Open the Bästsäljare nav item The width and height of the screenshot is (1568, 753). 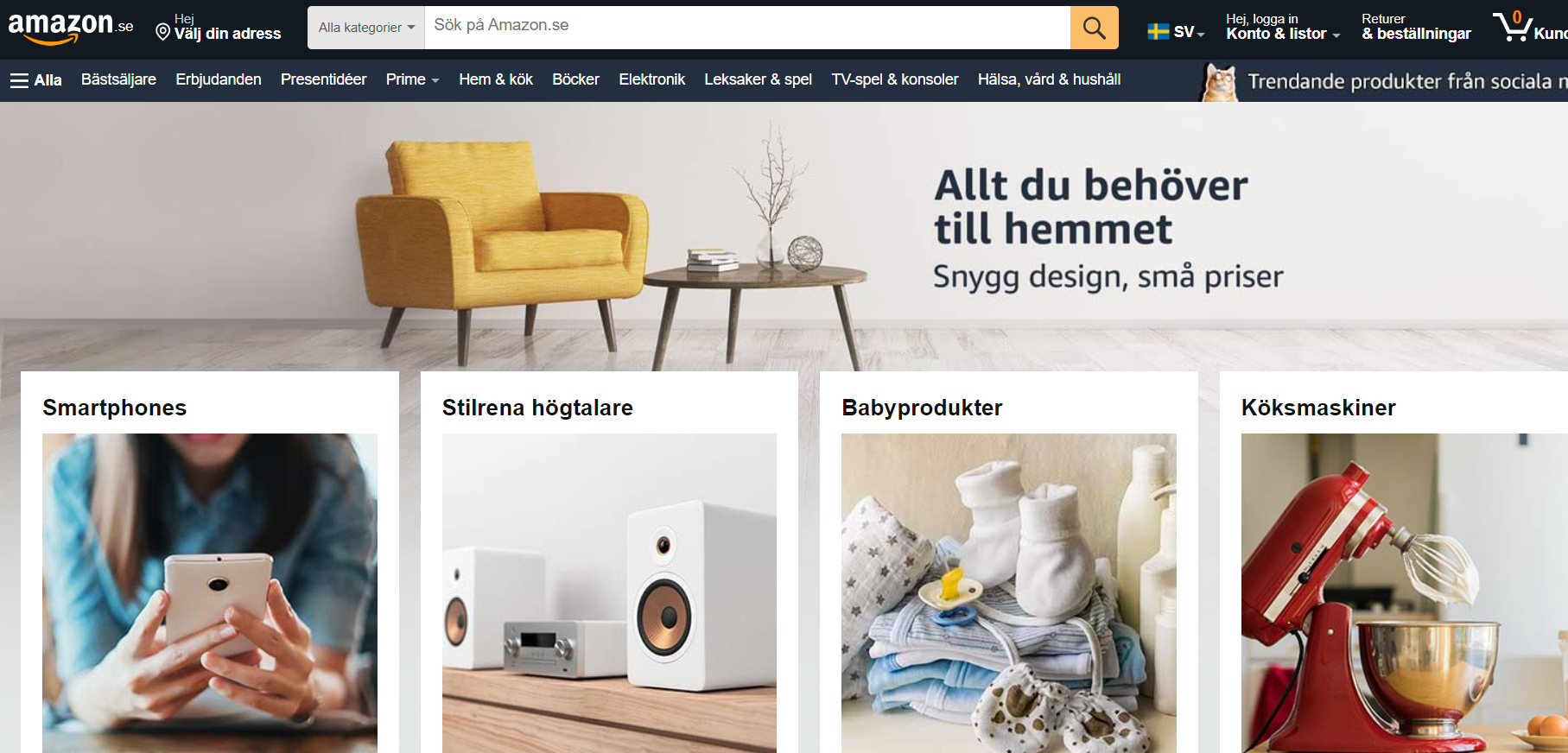pos(118,79)
